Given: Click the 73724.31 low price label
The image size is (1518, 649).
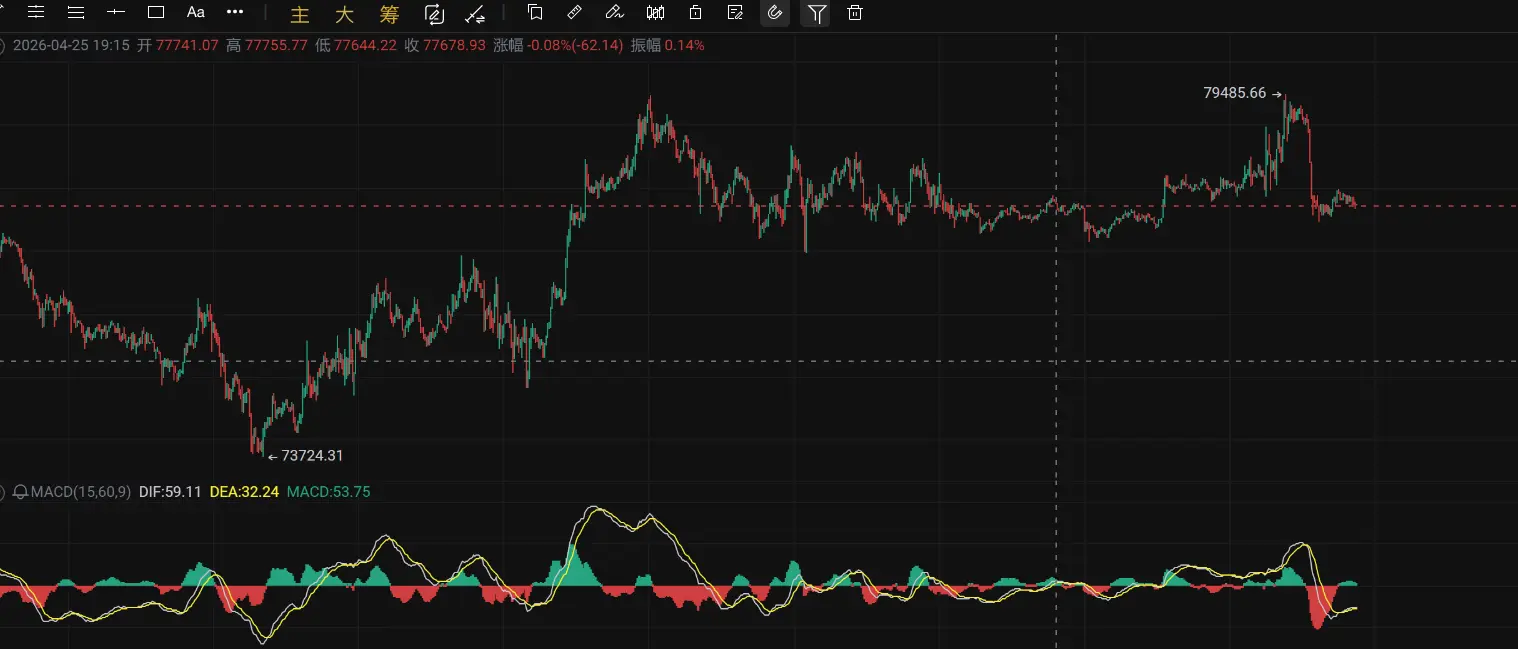Looking at the screenshot, I should pos(312,456).
